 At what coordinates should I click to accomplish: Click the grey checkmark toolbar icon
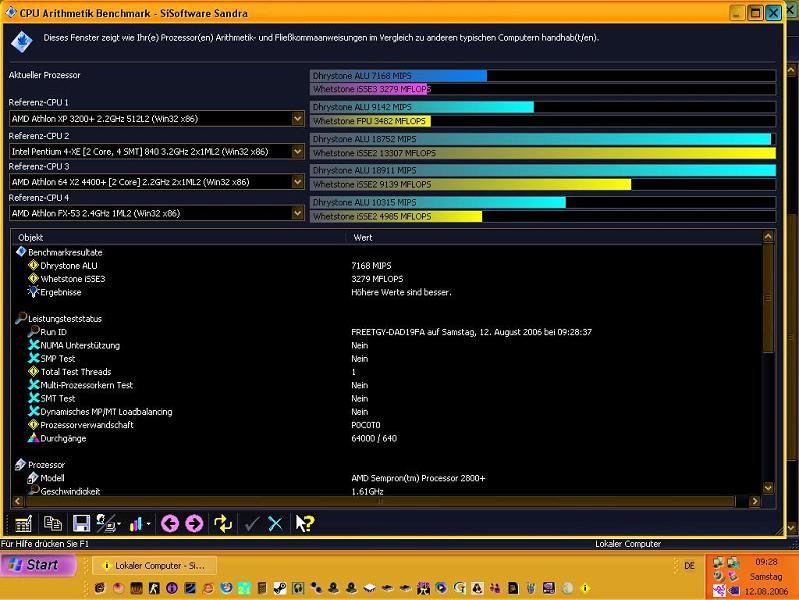[x=251, y=524]
